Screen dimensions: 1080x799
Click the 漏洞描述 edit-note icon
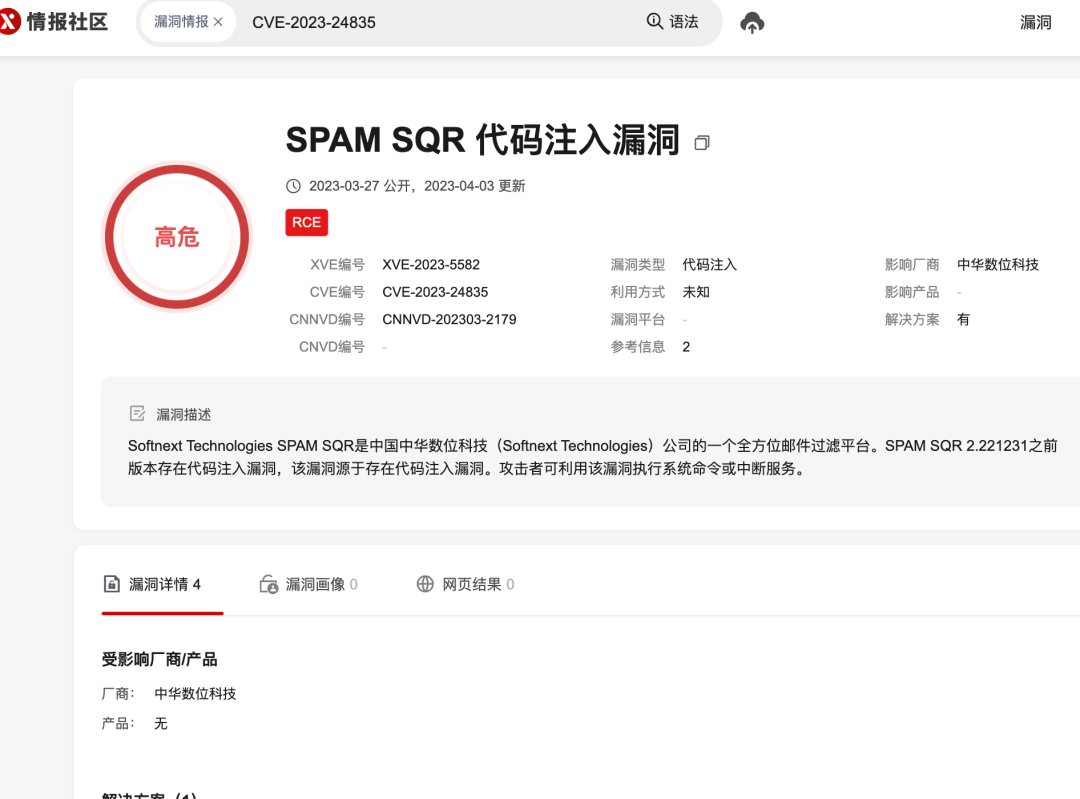pyautogui.click(x=138, y=413)
